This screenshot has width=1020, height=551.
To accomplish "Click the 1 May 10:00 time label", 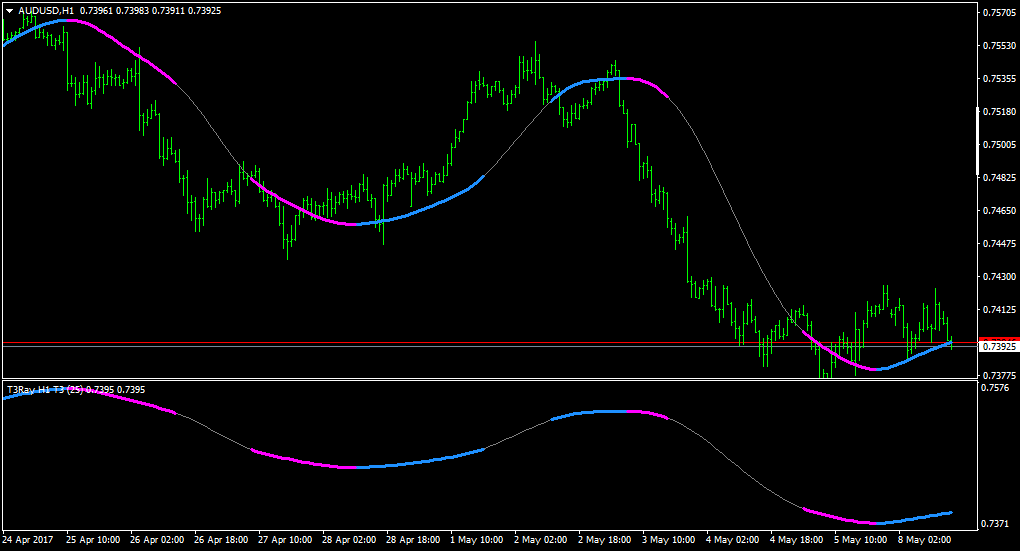I will click(x=477, y=540).
